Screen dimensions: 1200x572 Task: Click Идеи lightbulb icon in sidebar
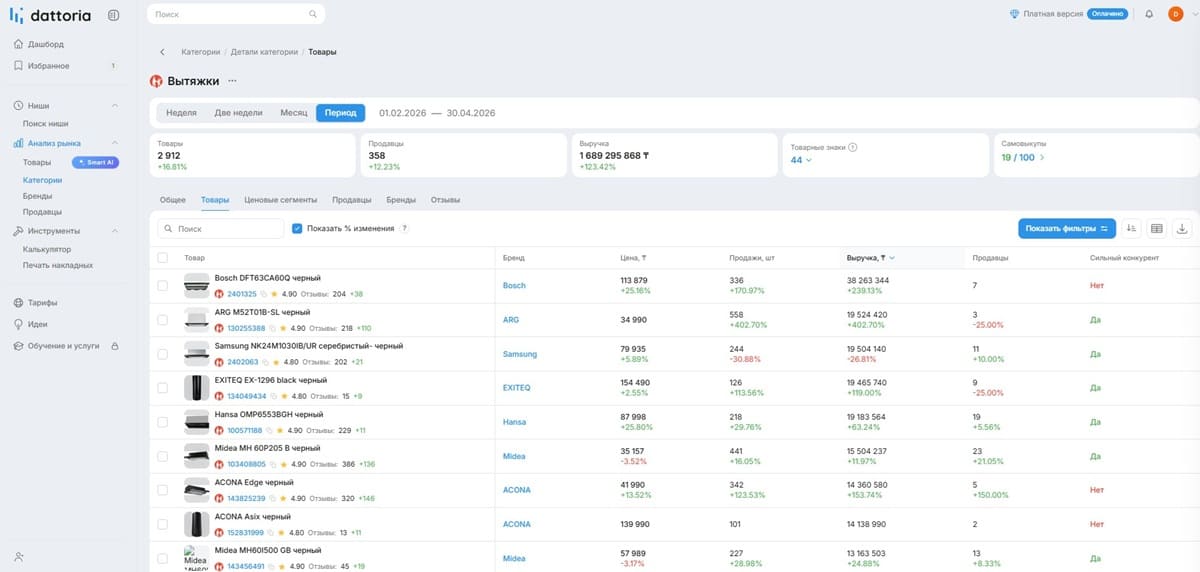[19, 324]
